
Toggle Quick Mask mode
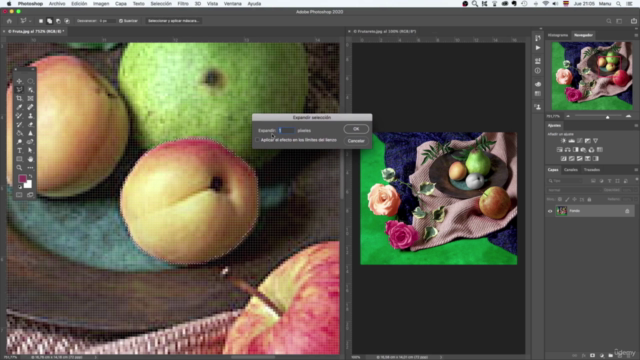pyautogui.click(x=19, y=195)
